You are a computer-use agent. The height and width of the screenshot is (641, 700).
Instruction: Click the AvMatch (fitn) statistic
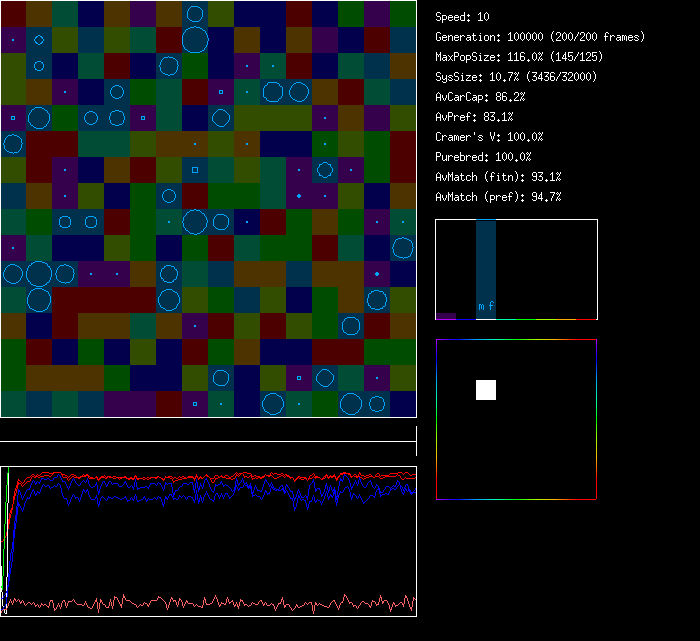point(498,177)
